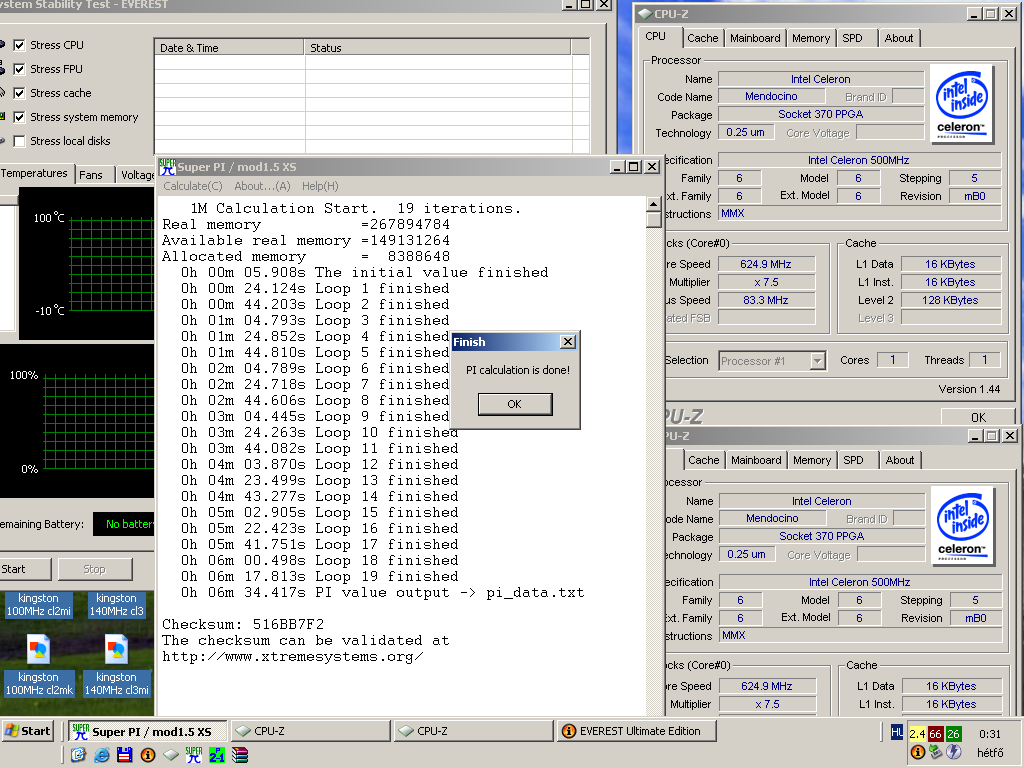Click the safely remove hardware tray icon
This screenshot has height=768, width=1024.
tap(936, 752)
